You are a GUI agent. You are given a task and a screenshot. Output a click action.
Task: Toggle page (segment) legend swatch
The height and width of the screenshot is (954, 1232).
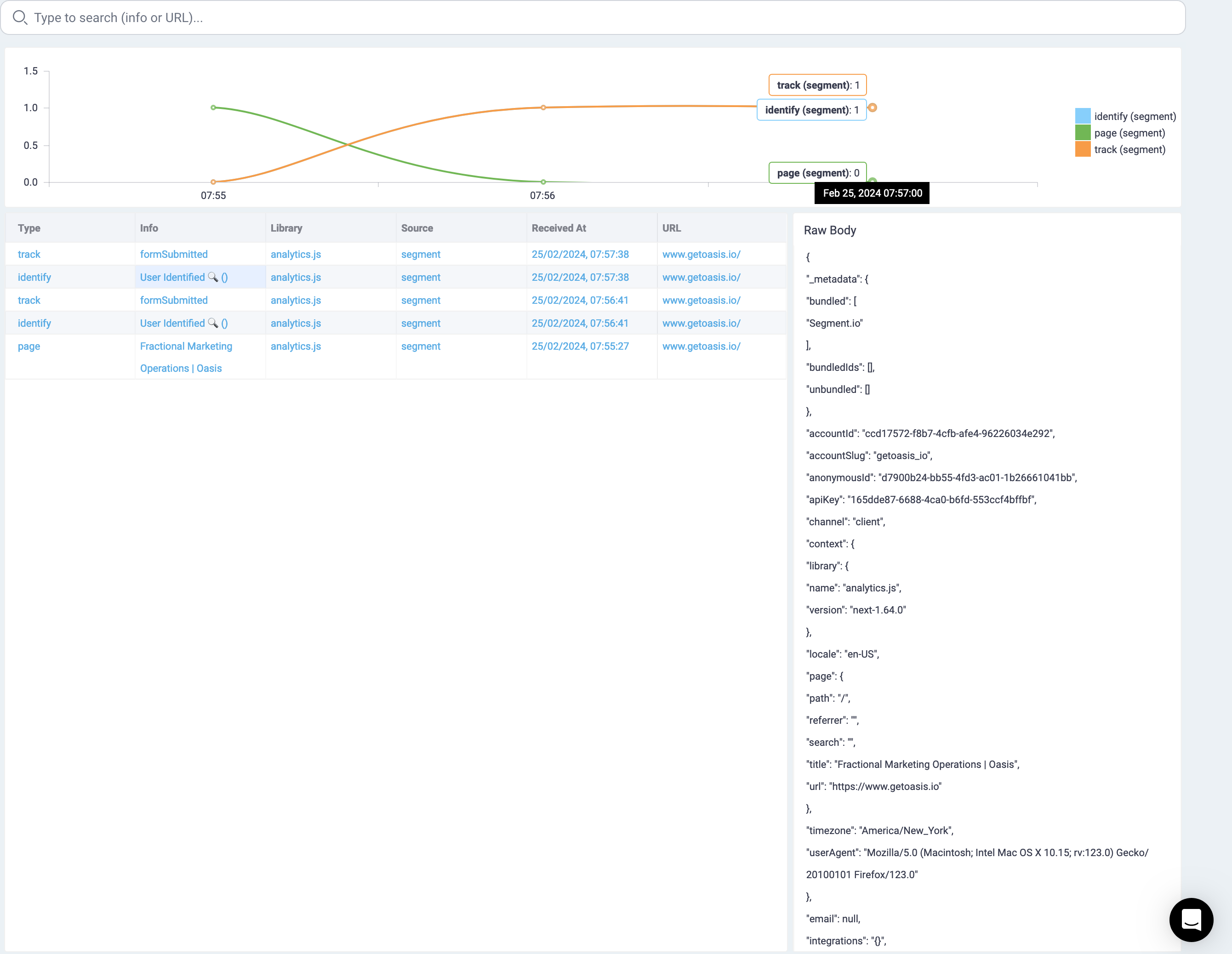point(1083,133)
